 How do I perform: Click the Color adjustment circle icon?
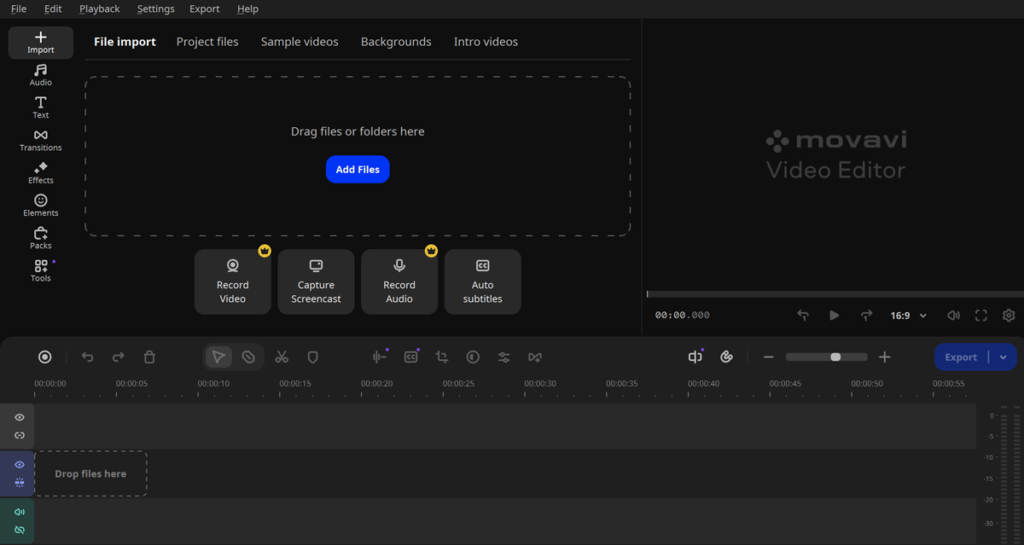tap(473, 357)
